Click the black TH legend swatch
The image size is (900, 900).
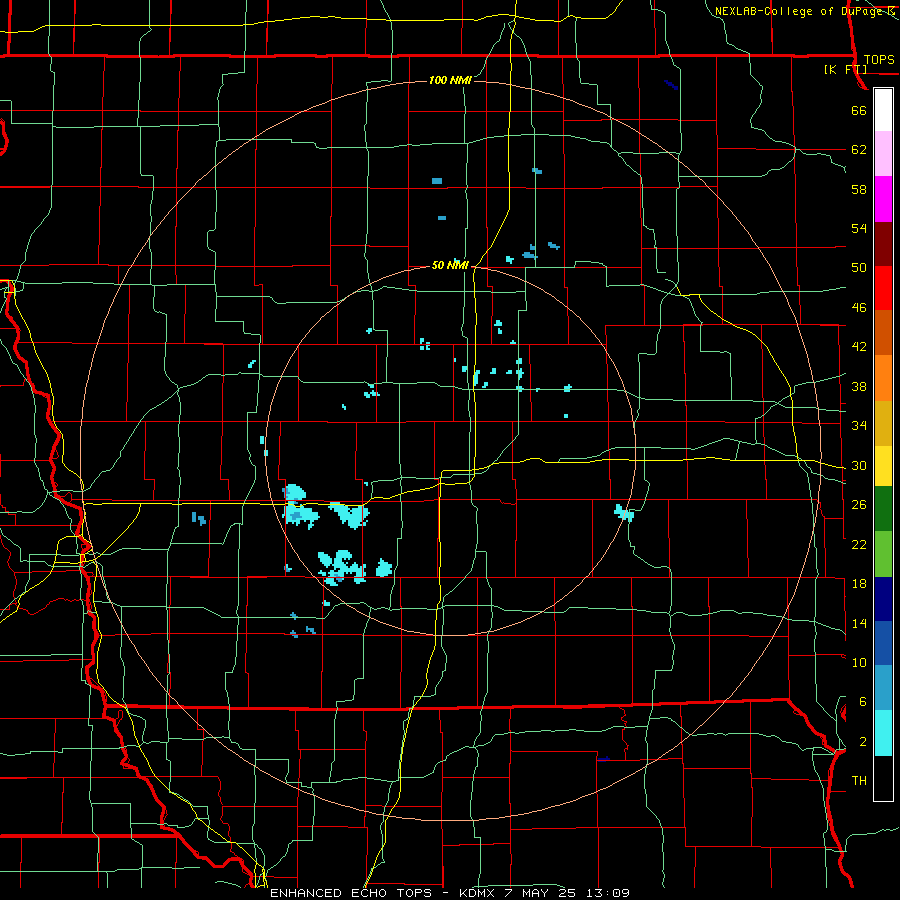click(883, 778)
